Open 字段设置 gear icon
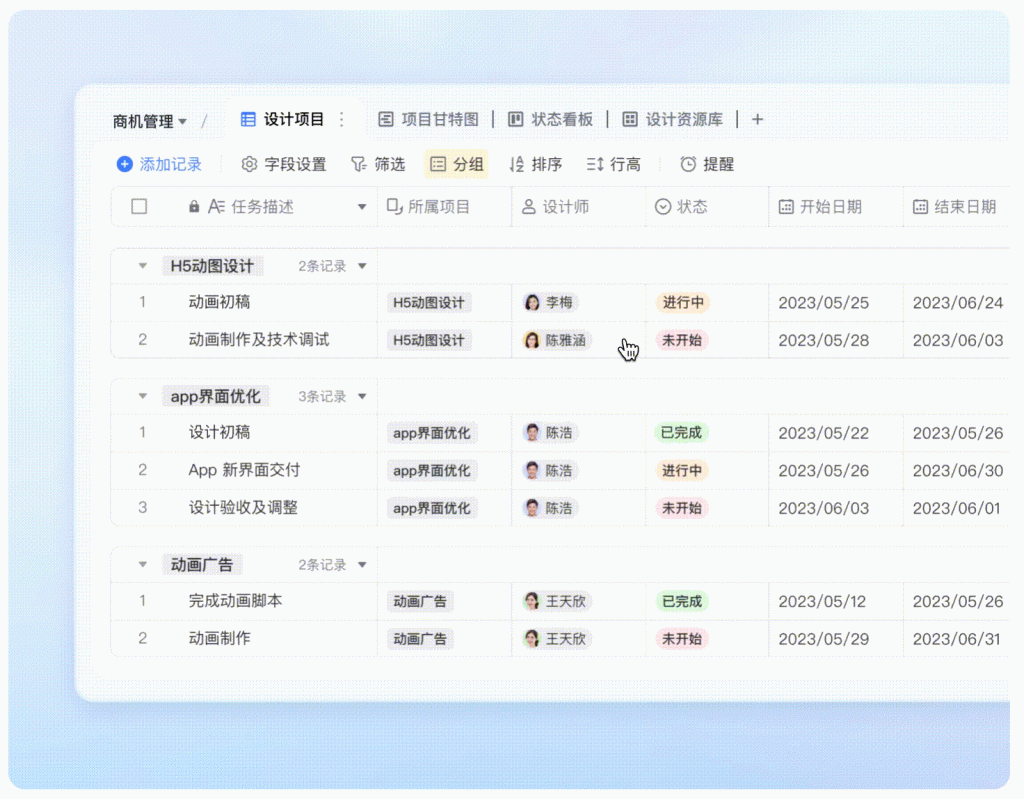1024x799 pixels. [x=250, y=164]
